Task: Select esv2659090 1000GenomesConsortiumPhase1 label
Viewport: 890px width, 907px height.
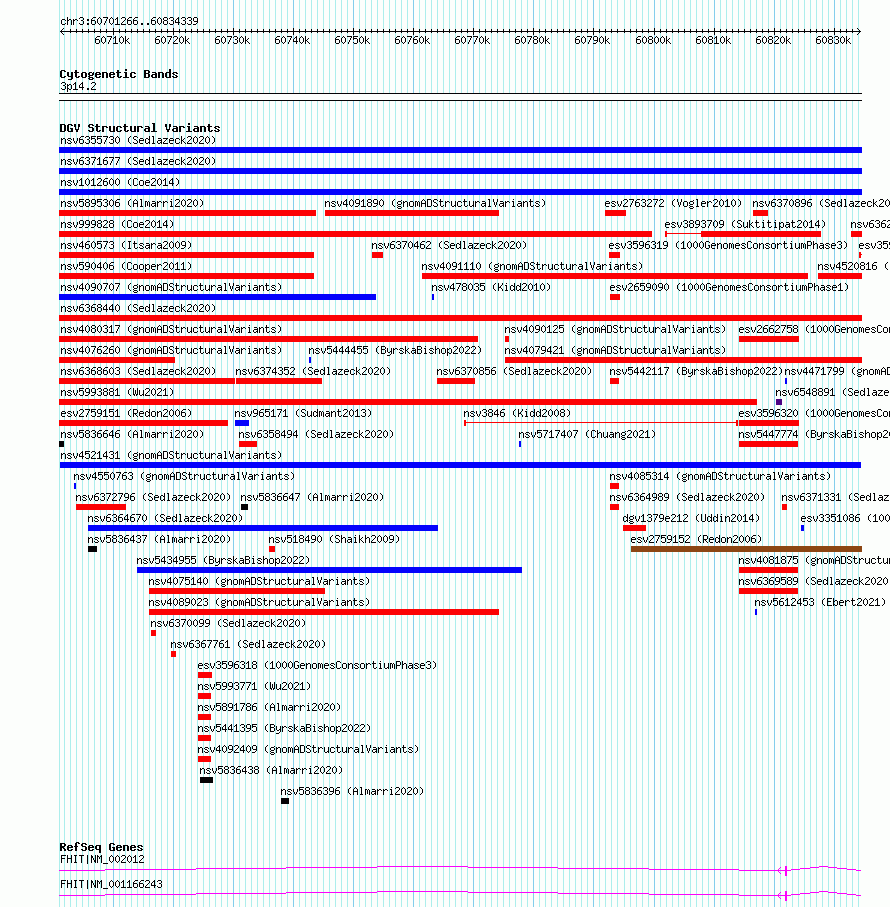Action: tap(729, 287)
